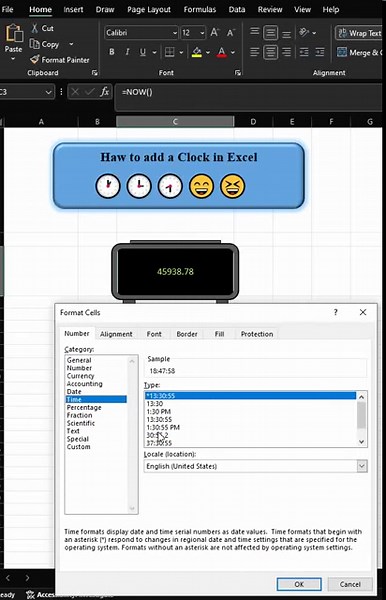Open the Name Box dropdown
386x600 pixels.
[49, 92]
